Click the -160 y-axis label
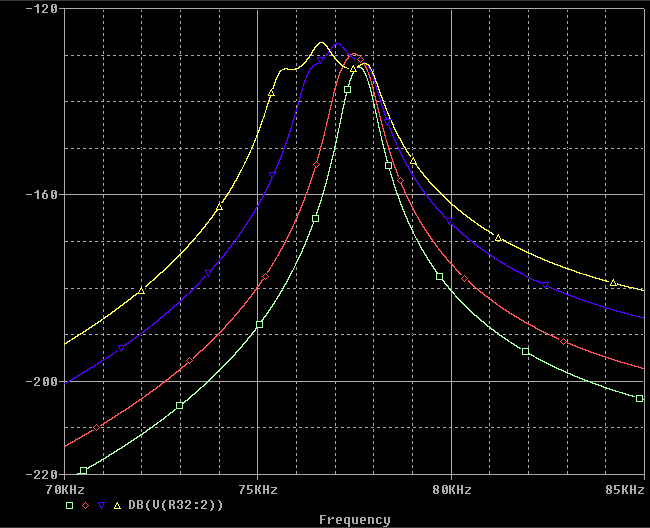Image resolution: width=650 pixels, height=528 pixels. [42, 194]
